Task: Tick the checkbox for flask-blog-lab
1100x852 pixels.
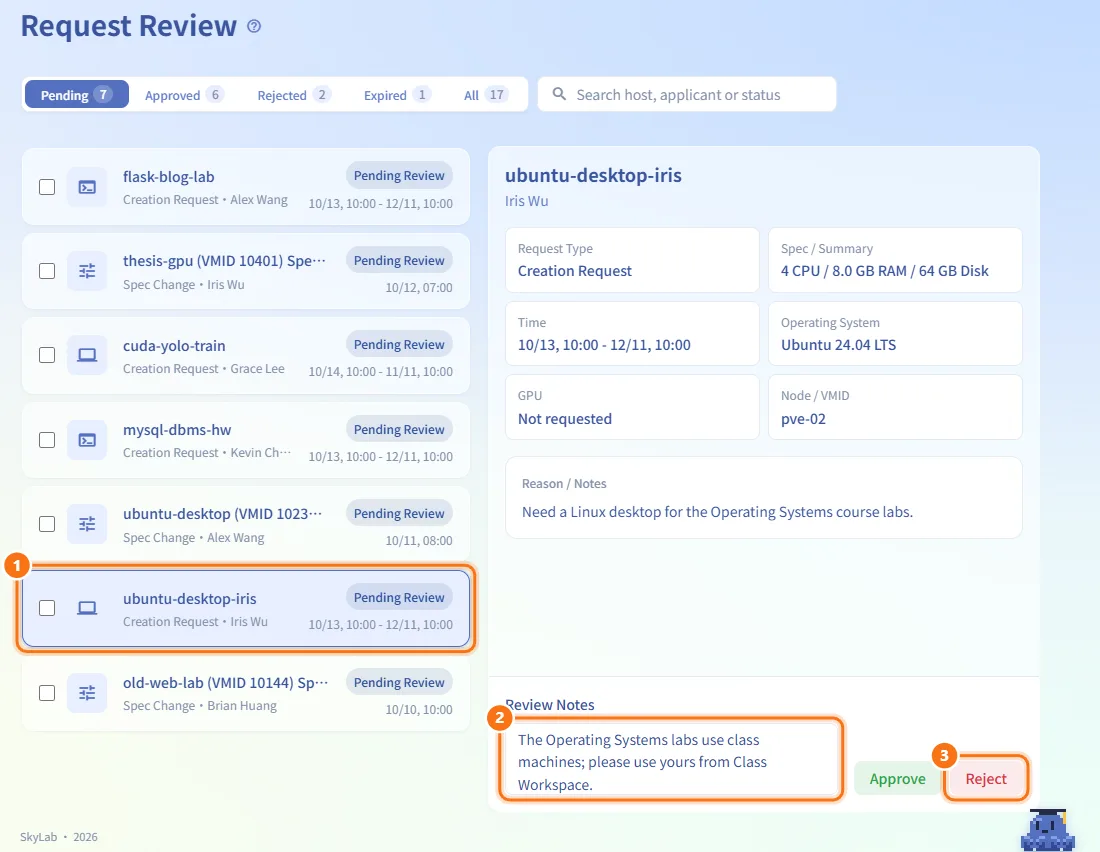Action: pos(47,187)
